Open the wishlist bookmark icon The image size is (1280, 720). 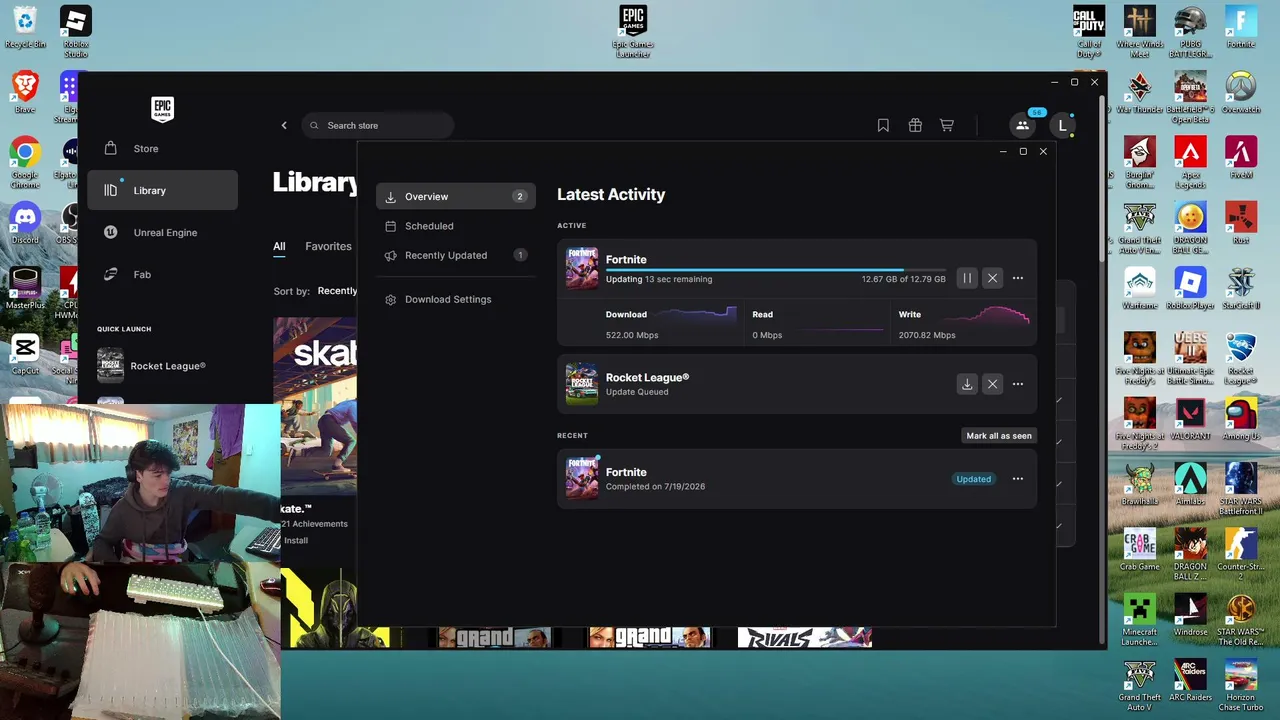click(883, 125)
